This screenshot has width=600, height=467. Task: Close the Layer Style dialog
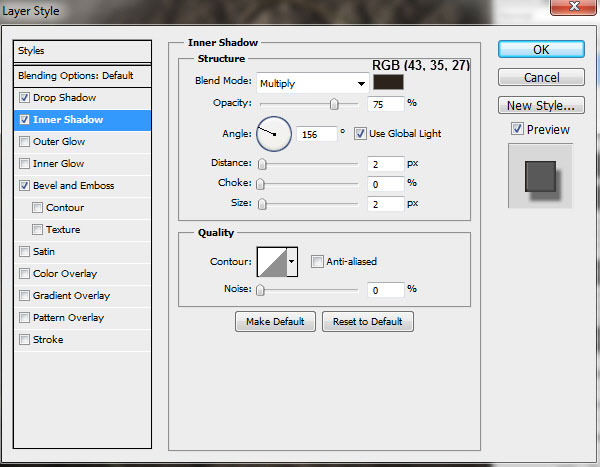pos(573,6)
